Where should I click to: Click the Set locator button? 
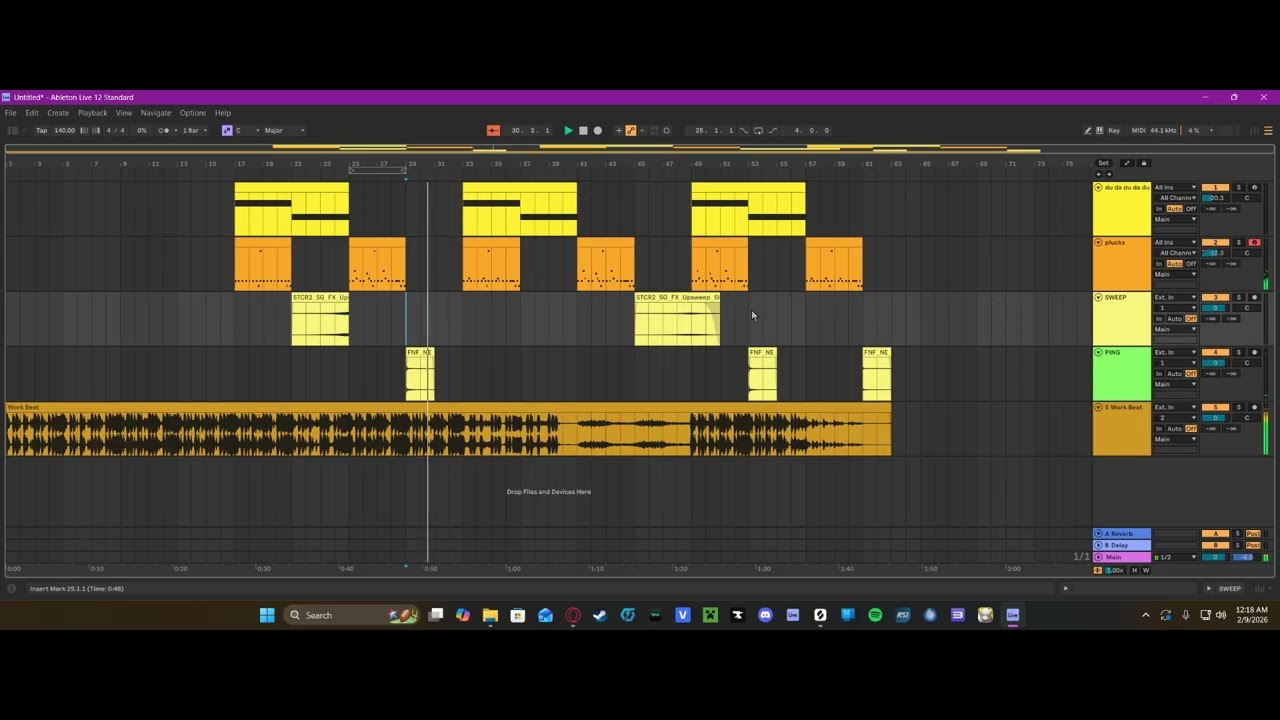[1103, 163]
